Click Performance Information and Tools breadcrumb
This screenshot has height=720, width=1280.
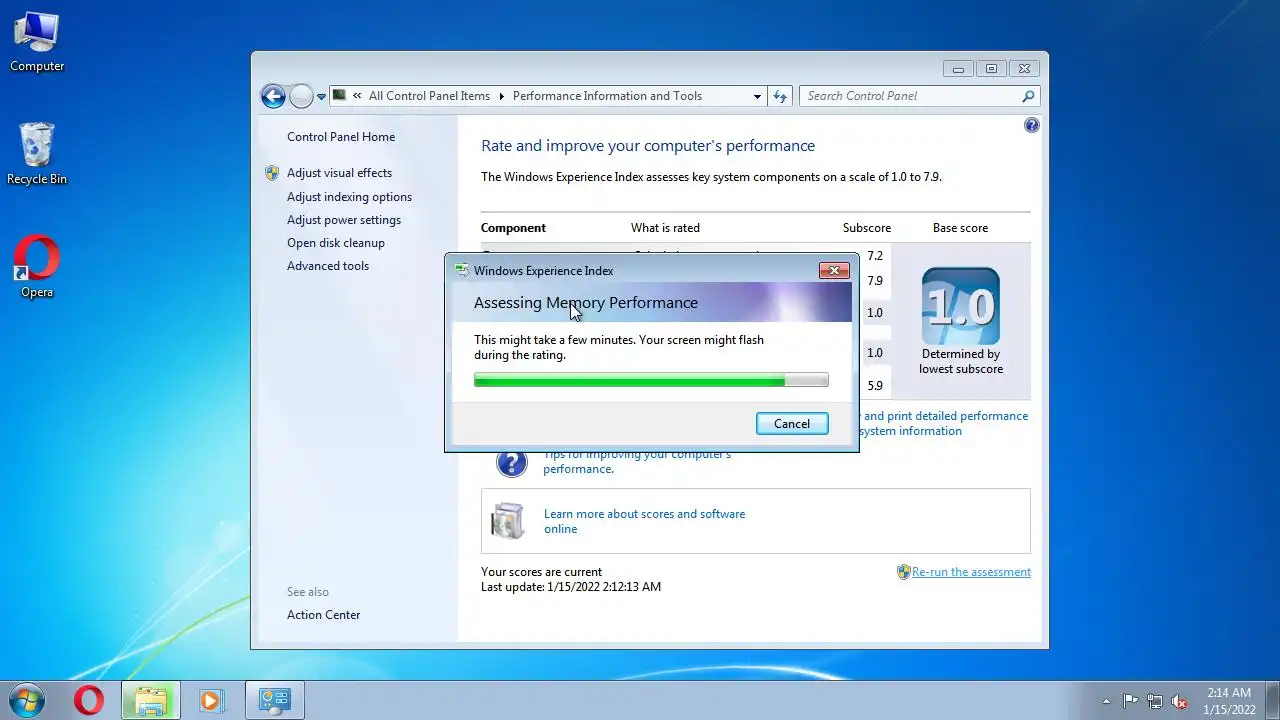607,96
